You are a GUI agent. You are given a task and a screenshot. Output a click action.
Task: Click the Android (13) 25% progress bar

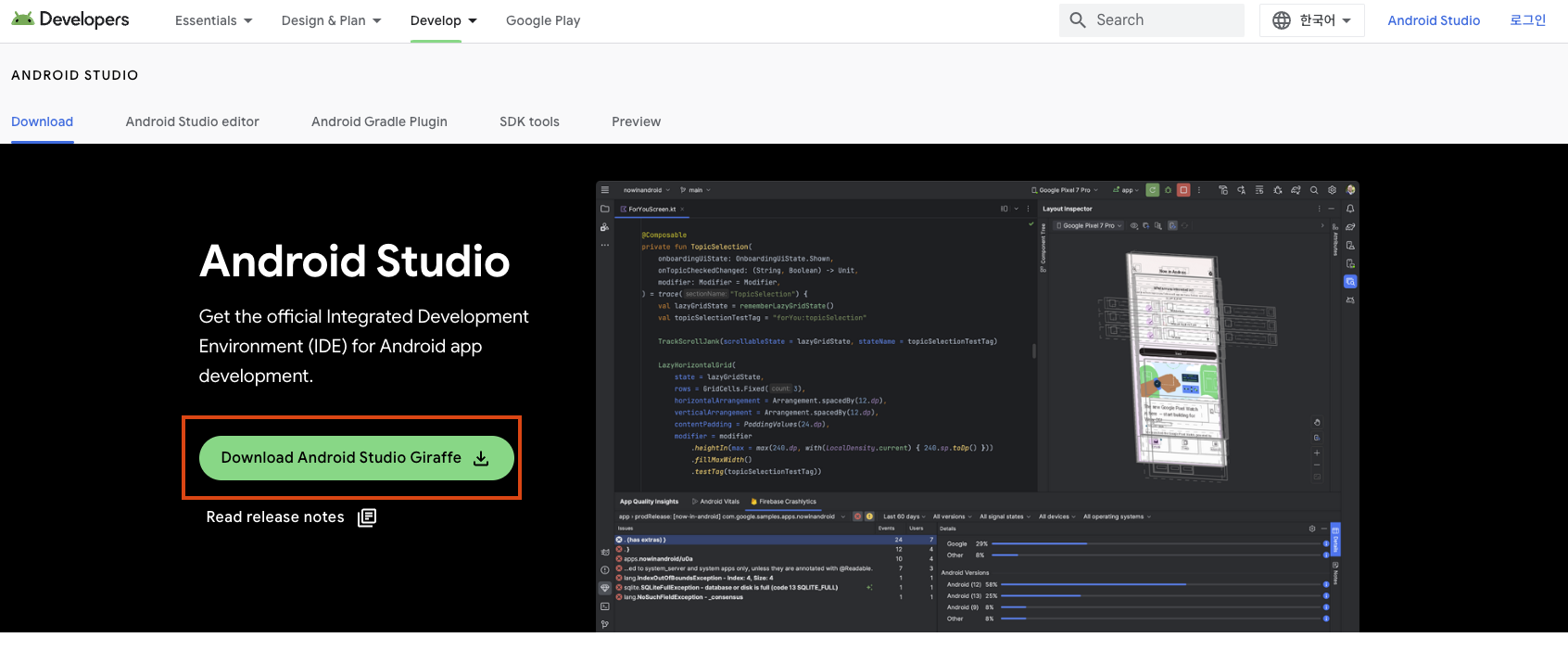(x=1163, y=595)
